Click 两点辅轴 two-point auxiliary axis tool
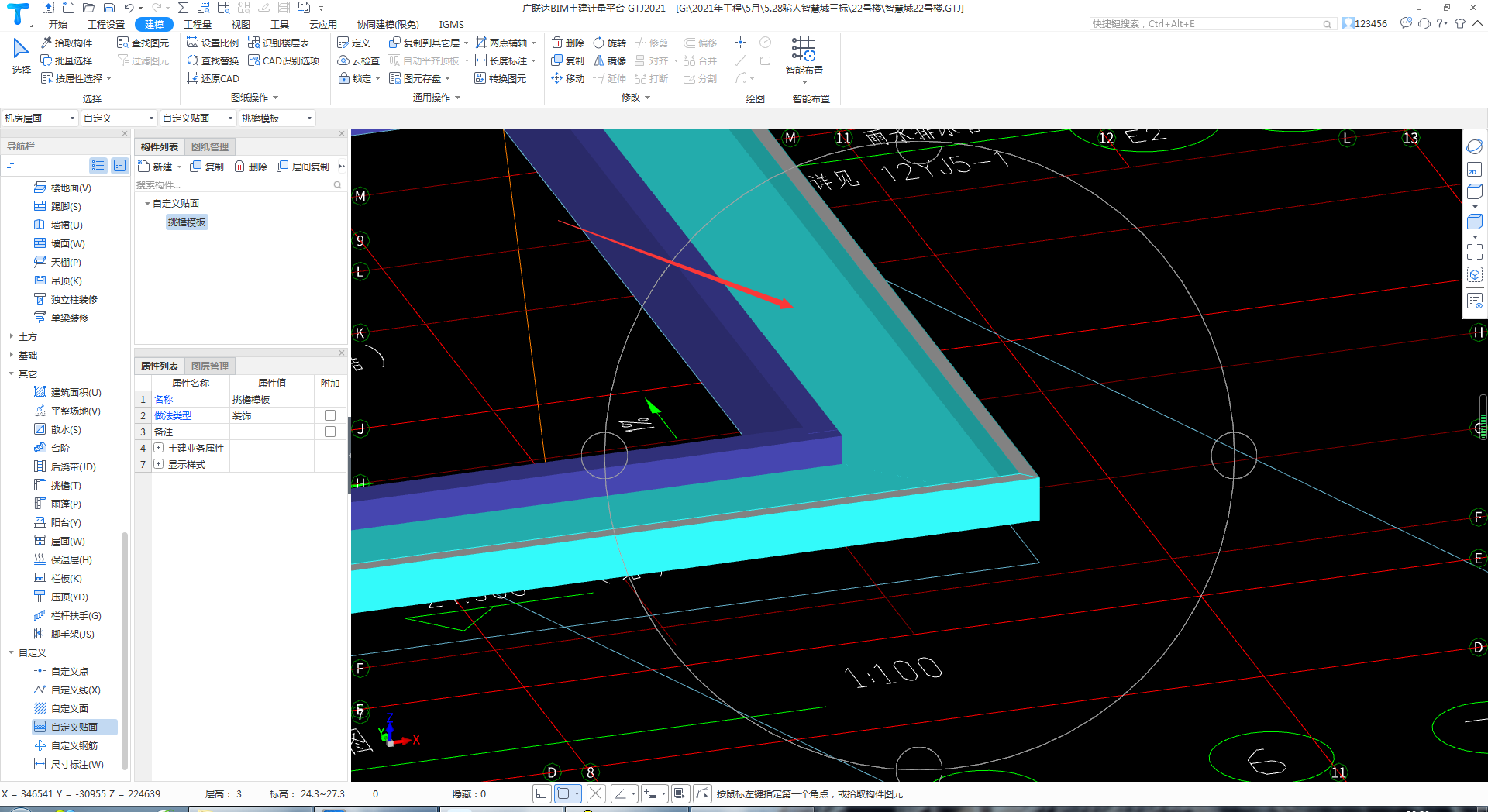The height and width of the screenshot is (812, 1488). click(505, 43)
